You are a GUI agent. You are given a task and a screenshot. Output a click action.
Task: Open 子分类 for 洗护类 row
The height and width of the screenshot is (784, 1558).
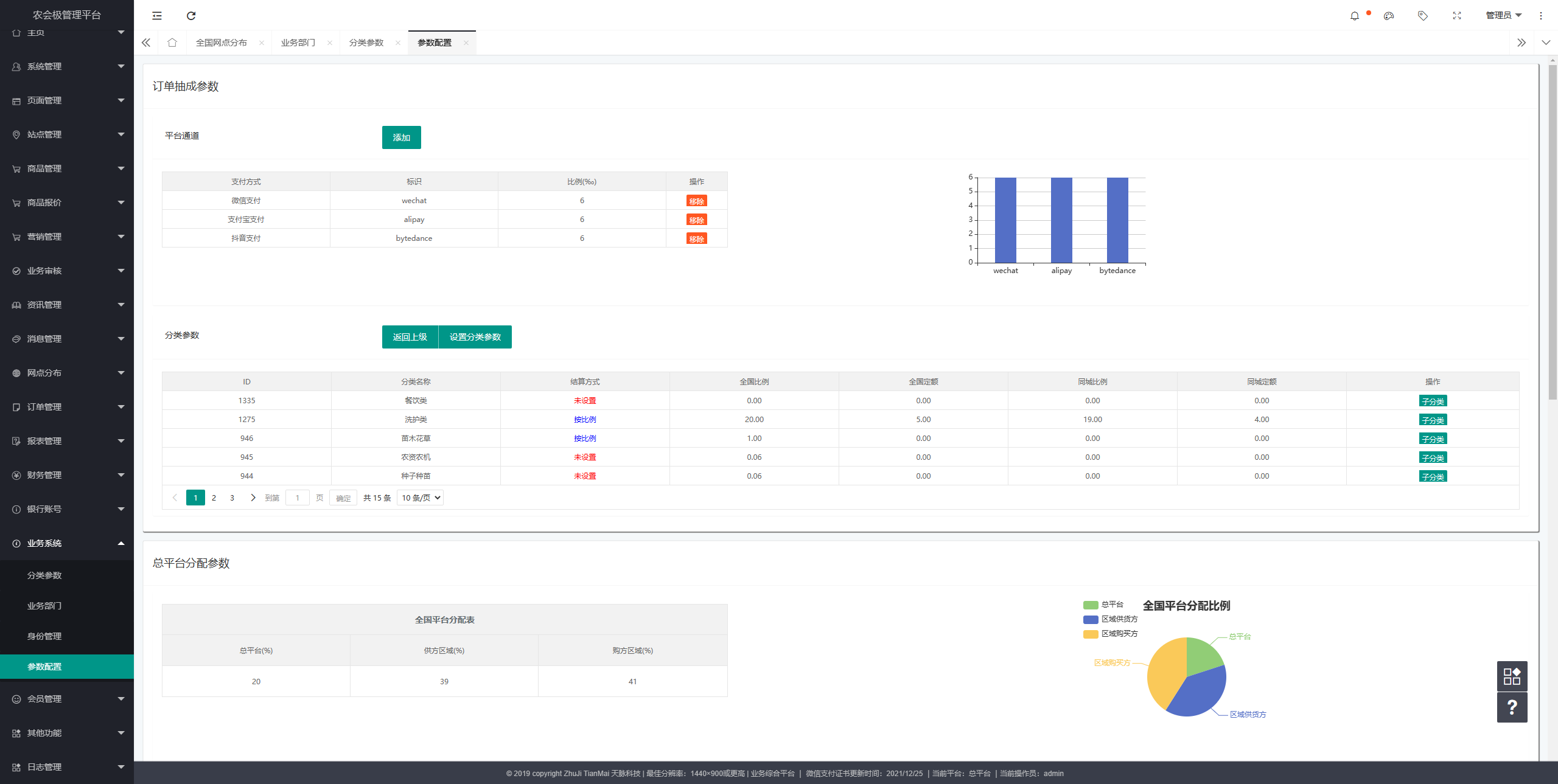pyautogui.click(x=1433, y=420)
